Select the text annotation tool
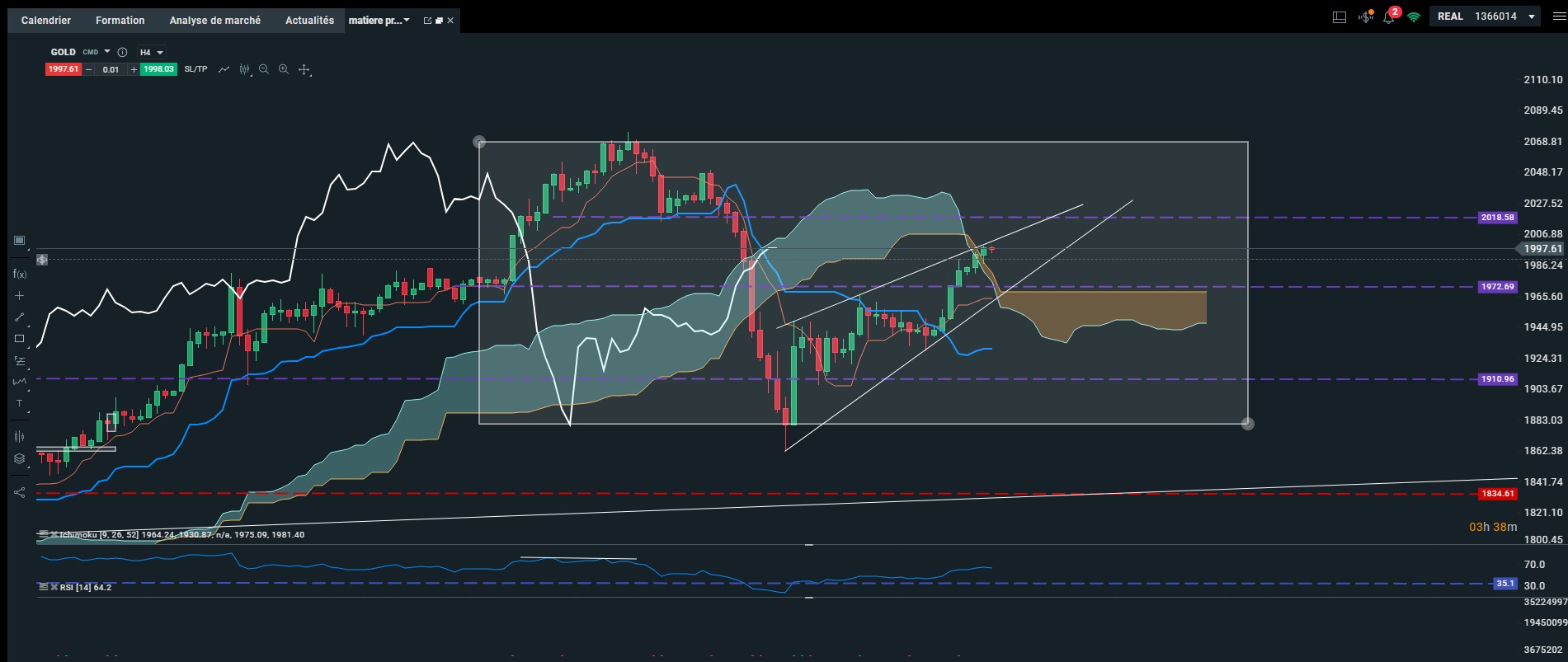The height and width of the screenshot is (662, 1568). coord(20,403)
